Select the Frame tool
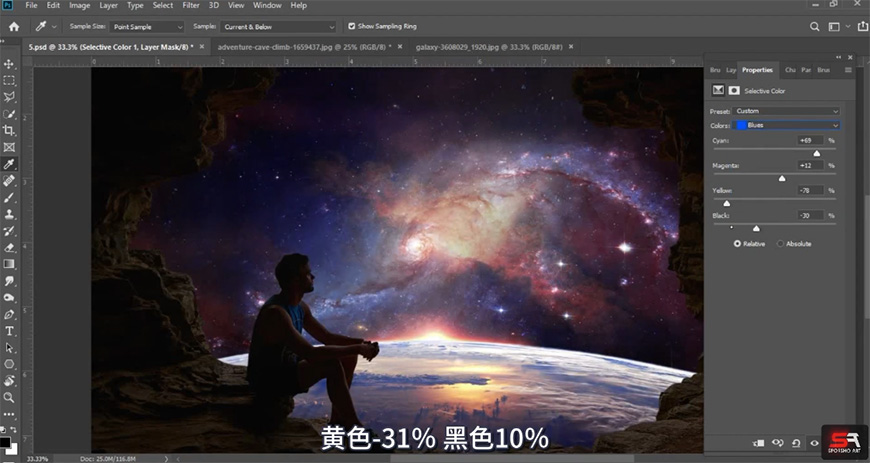 tap(9, 147)
